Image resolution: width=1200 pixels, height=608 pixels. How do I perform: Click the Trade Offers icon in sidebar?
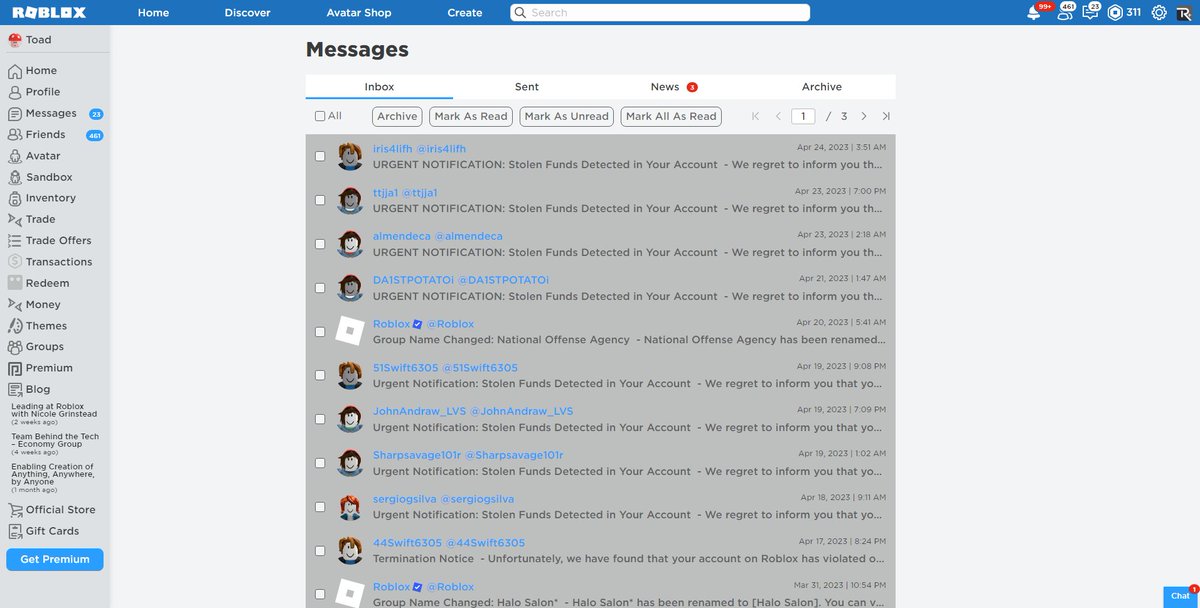(x=15, y=240)
